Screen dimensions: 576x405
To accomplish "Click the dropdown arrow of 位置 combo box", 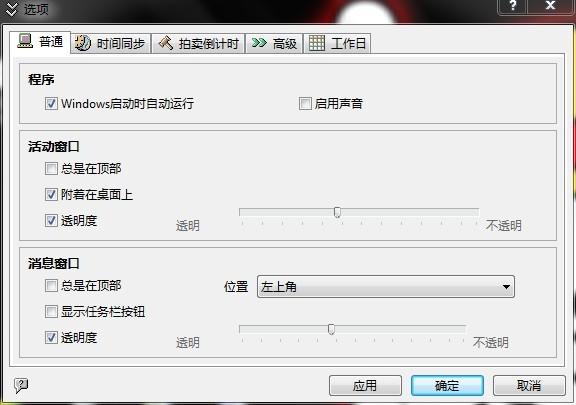I will click(x=506, y=287).
